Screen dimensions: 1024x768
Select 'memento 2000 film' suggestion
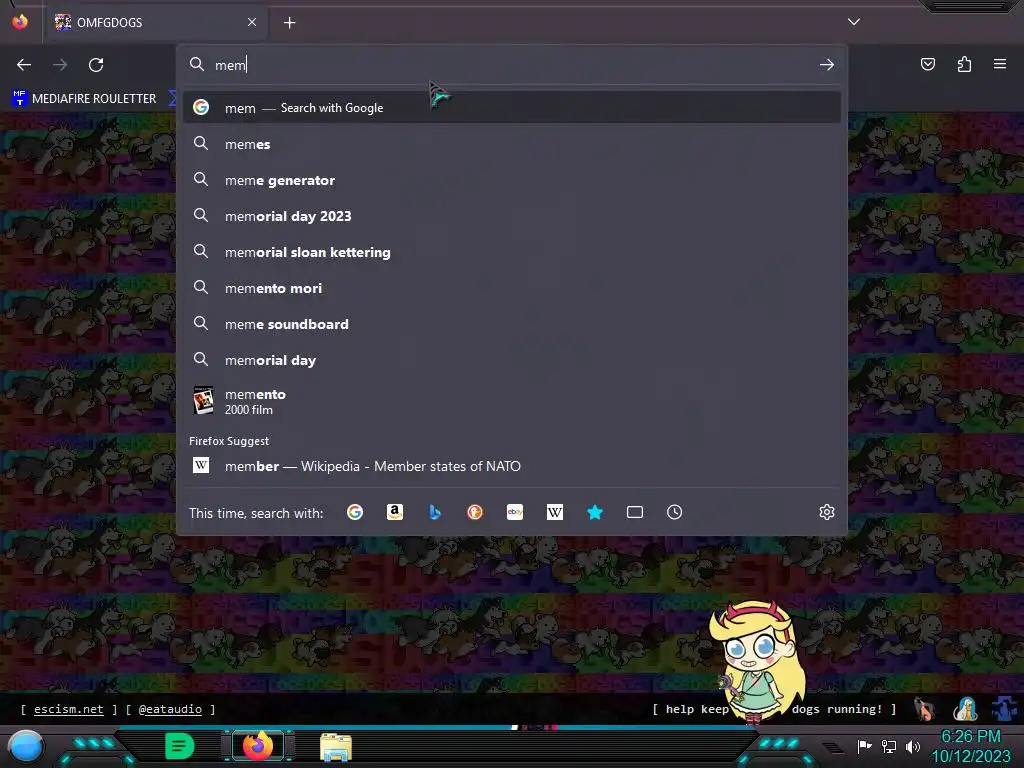pyautogui.click(x=512, y=401)
